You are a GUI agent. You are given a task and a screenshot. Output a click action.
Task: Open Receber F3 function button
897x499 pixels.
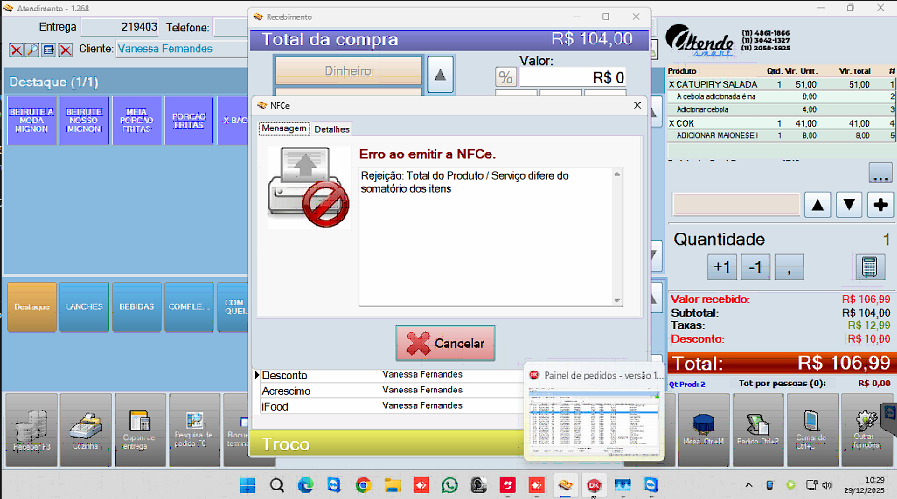coord(31,430)
